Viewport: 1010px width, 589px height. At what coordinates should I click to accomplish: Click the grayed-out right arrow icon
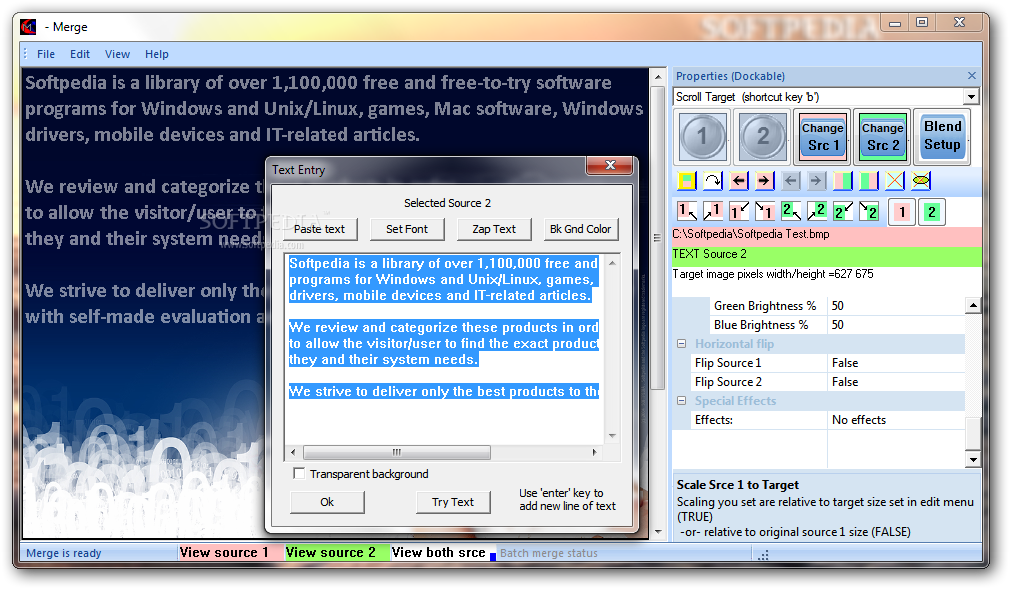pyautogui.click(x=817, y=181)
